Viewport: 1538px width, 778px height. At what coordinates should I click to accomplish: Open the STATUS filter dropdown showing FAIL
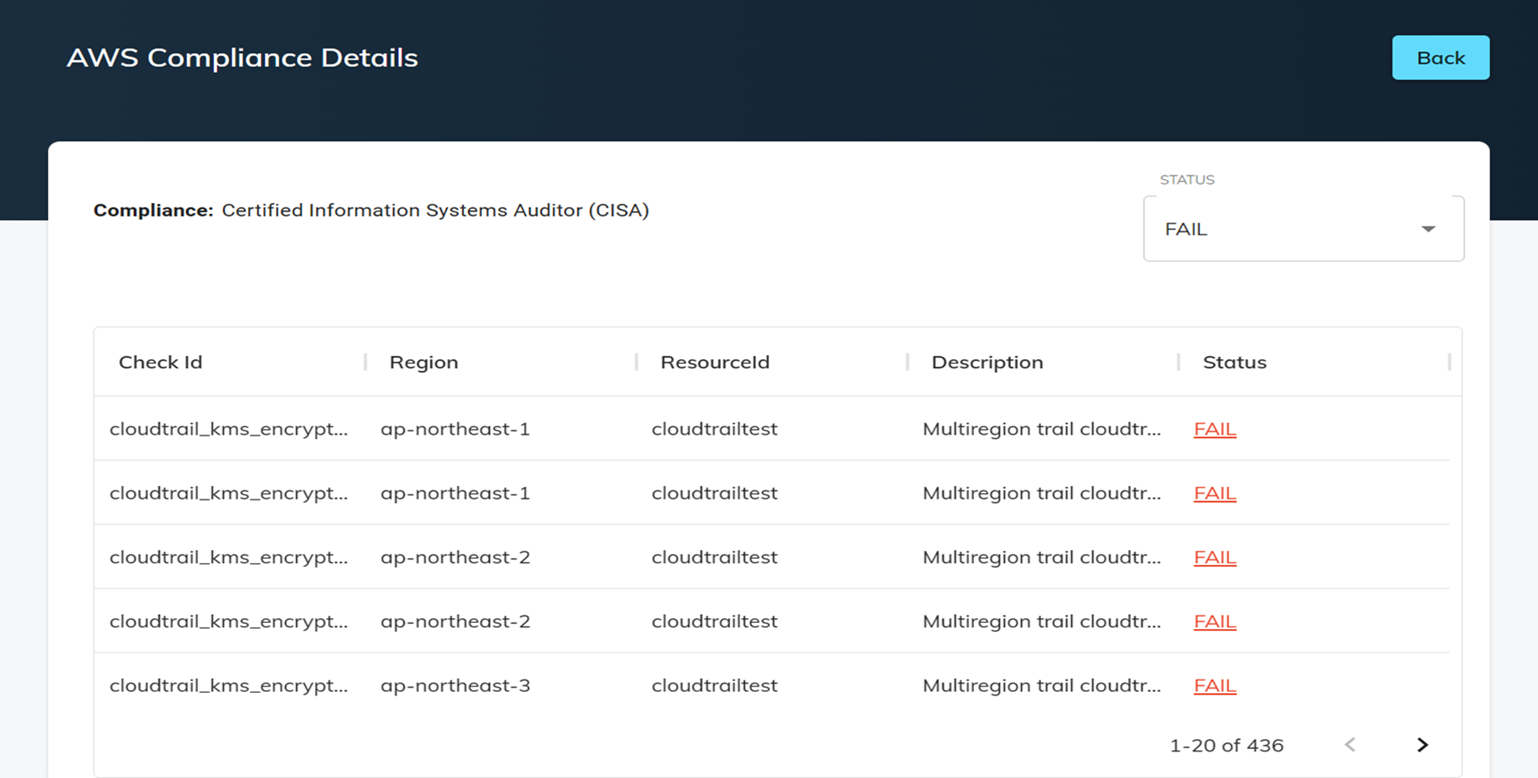click(1303, 229)
